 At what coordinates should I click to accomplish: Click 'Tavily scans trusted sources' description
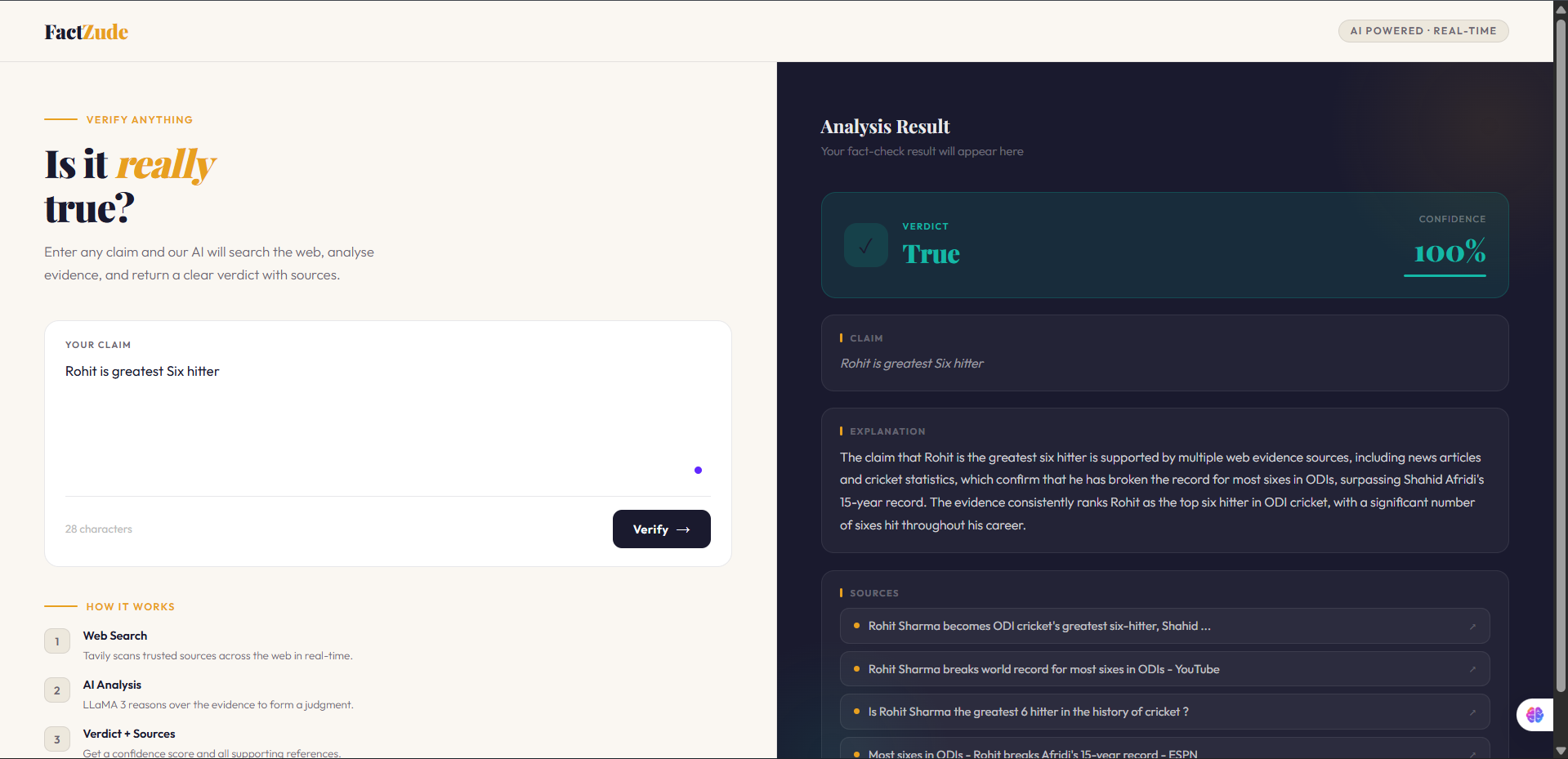217,656
